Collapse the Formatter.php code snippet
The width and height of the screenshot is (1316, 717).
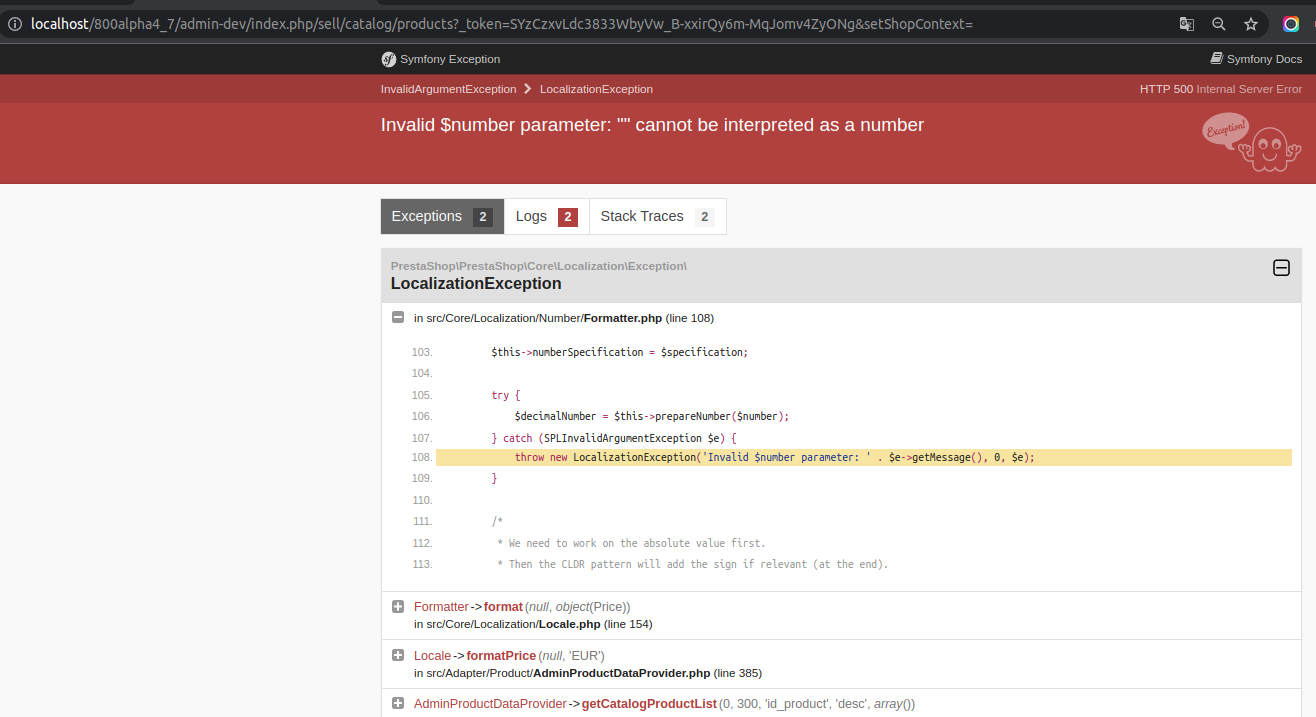pyautogui.click(x=398, y=317)
